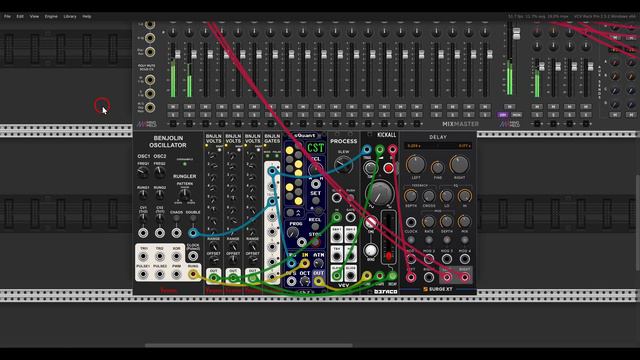Click the sQuant IN jack
This screenshot has width=640, height=360.
304,264
